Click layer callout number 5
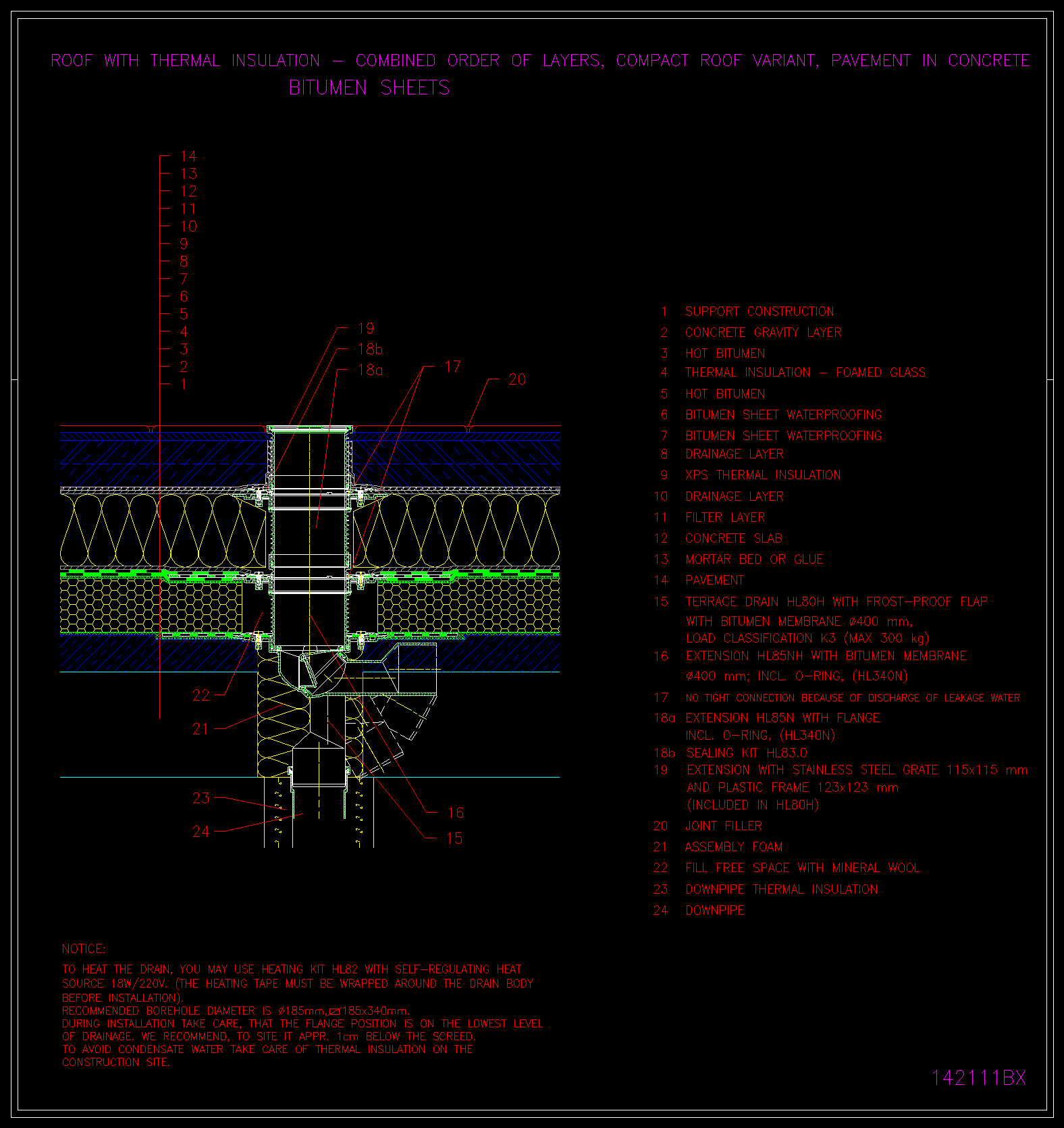The height and width of the screenshot is (1128, 1064). click(x=184, y=314)
